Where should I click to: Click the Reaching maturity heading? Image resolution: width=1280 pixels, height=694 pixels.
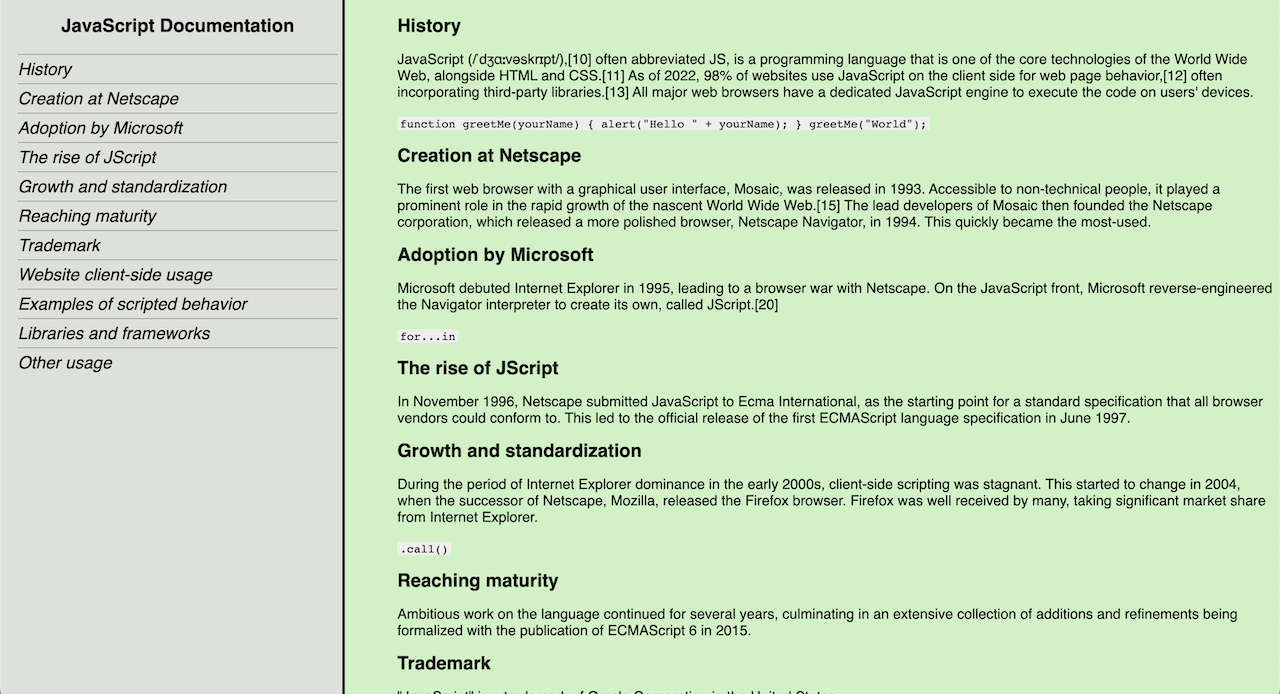click(x=477, y=580)
